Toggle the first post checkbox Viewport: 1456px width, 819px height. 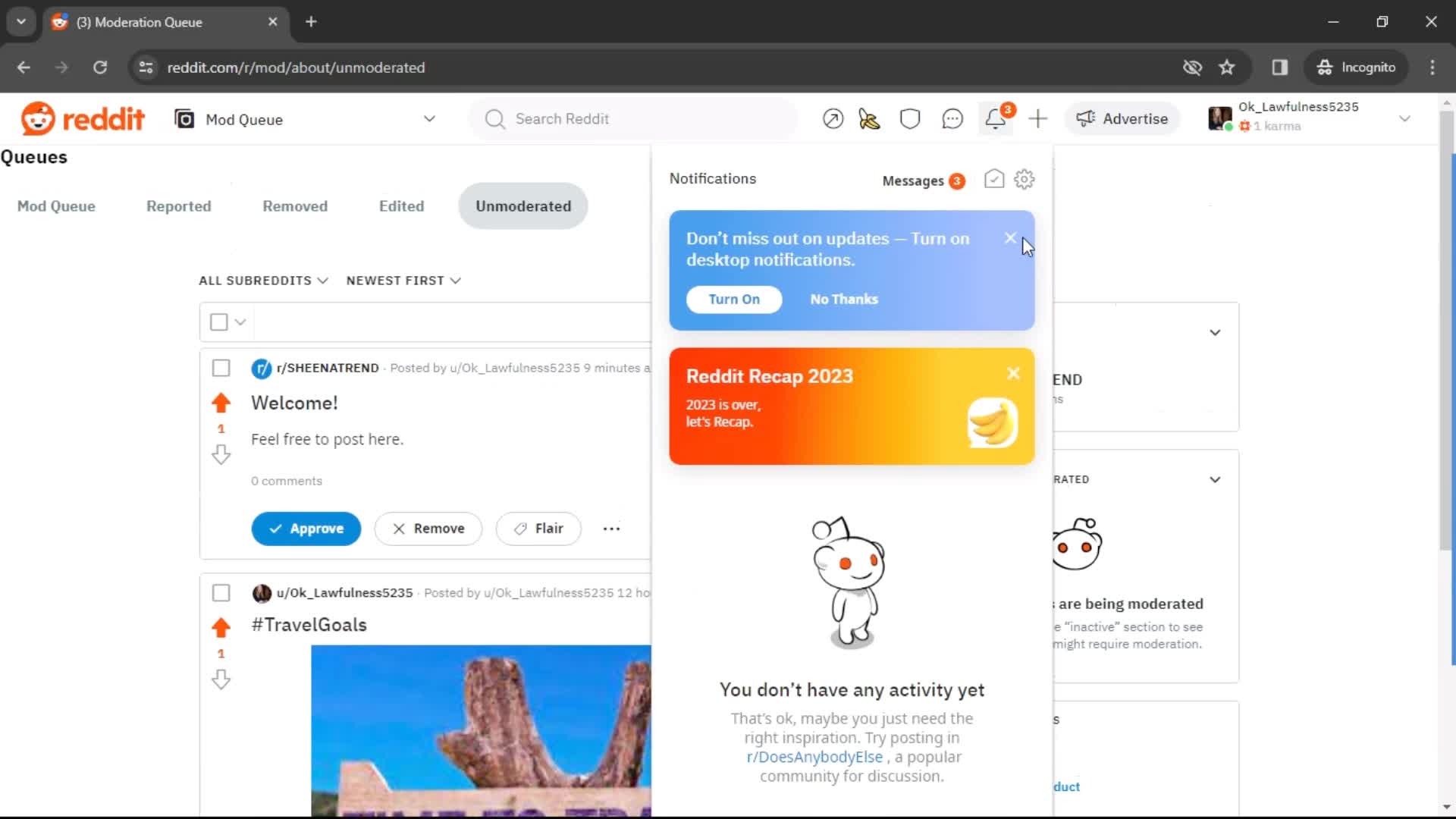(x=221, y=368)
